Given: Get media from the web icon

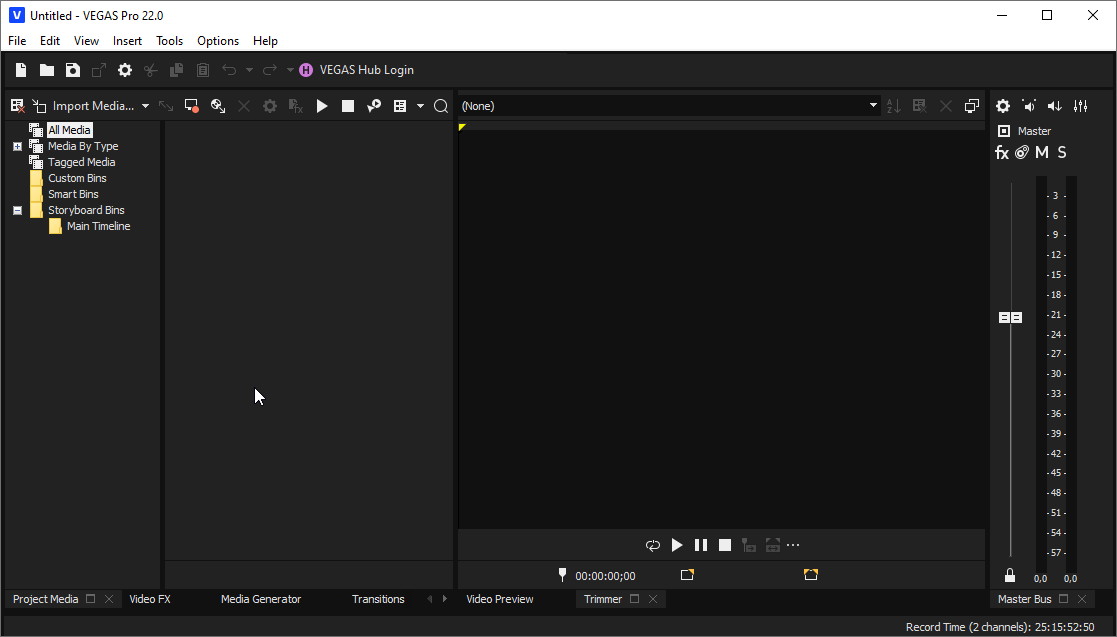Looking at the screenshot, I should pos(217,106).
